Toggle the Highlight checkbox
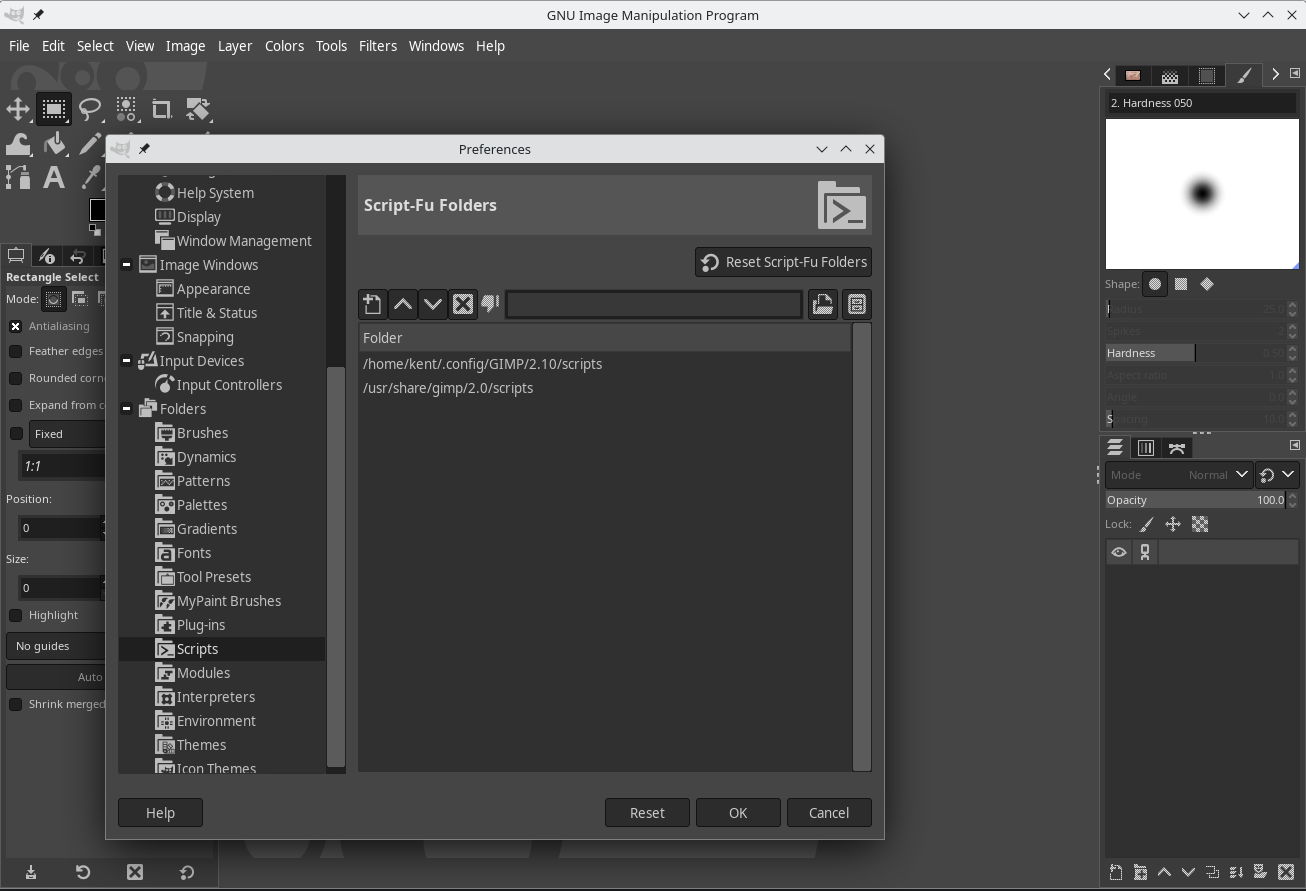1306x891 pixels. [x=16, y=615]
